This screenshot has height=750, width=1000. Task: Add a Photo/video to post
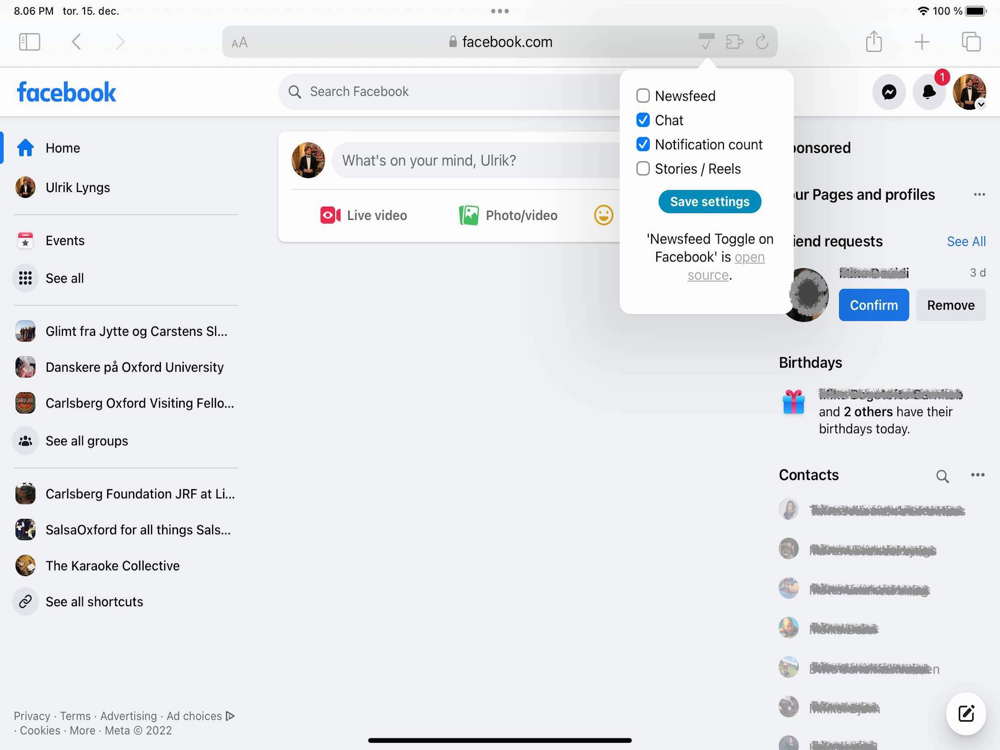click(x=508, y=216)
